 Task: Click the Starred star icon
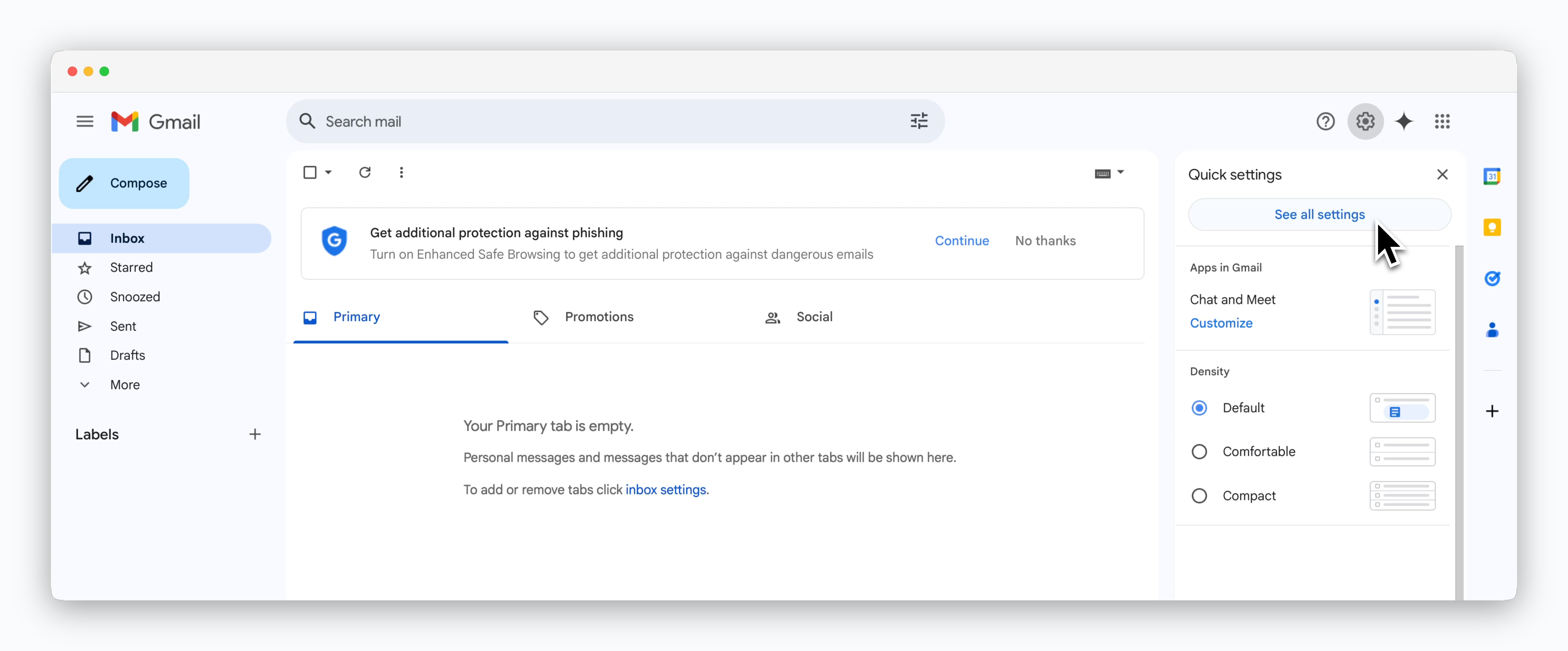click(85, 268)
